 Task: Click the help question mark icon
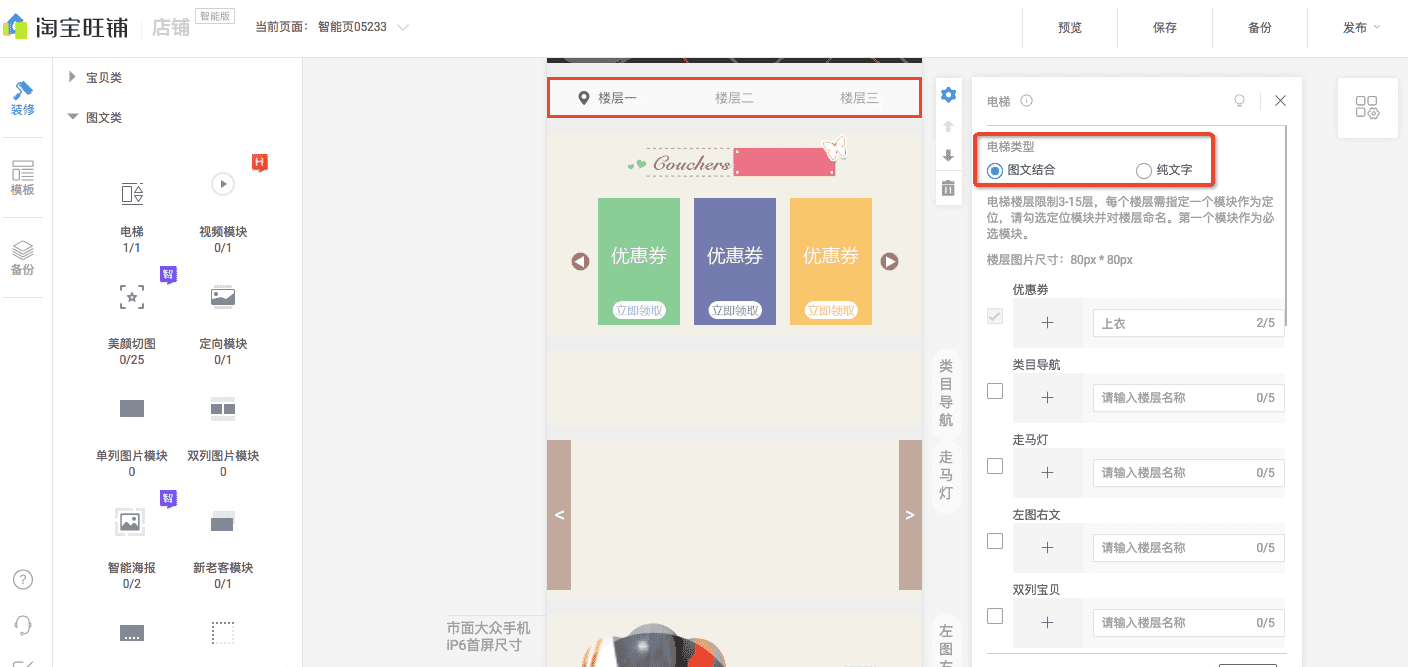pos(22,580)
